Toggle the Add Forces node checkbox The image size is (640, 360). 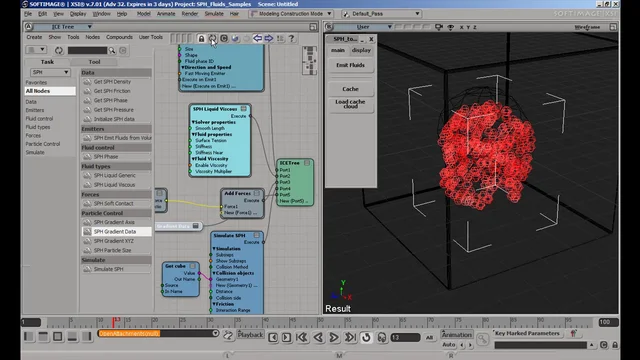(257, 193)
